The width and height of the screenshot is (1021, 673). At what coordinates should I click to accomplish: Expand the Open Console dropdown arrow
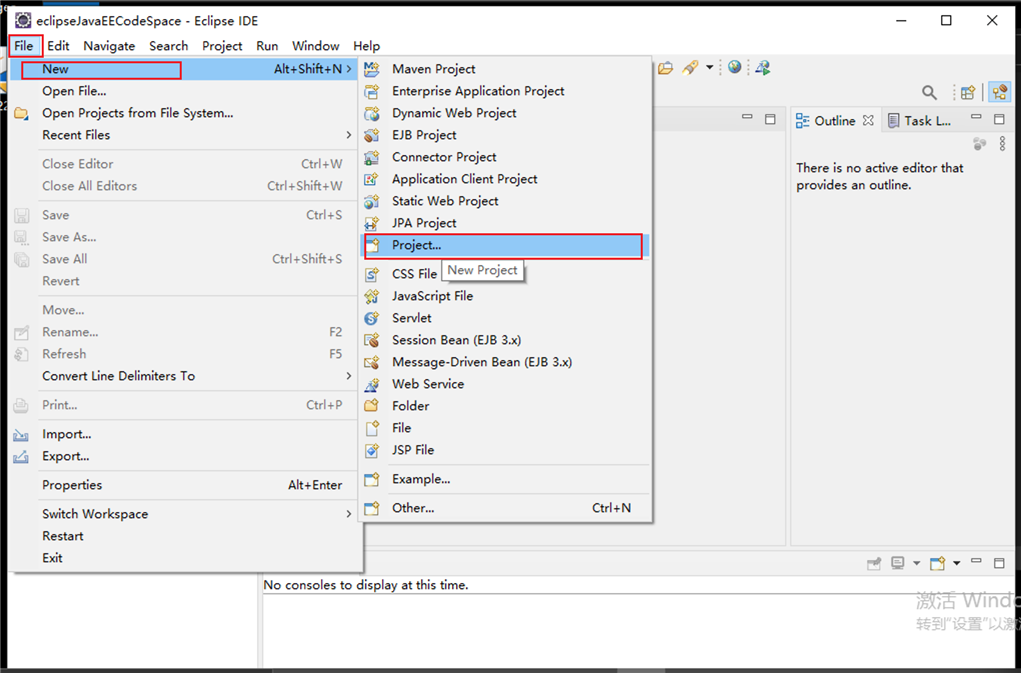(957, 563)
